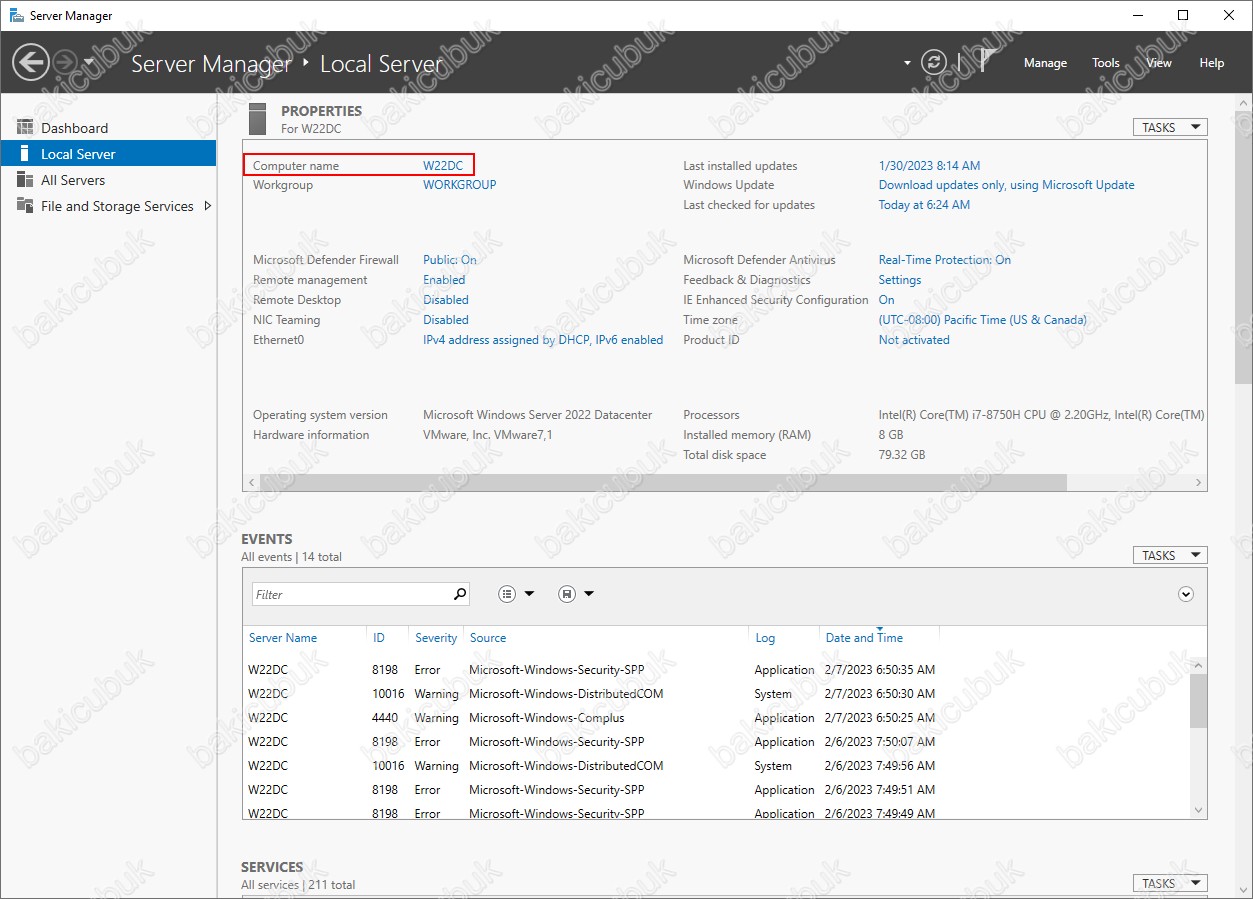Image resolution: width=1253 pixels, height=899 pixels.
Task: Click the magnifier search icon in Filter box
Action: [x=460, y=594]
